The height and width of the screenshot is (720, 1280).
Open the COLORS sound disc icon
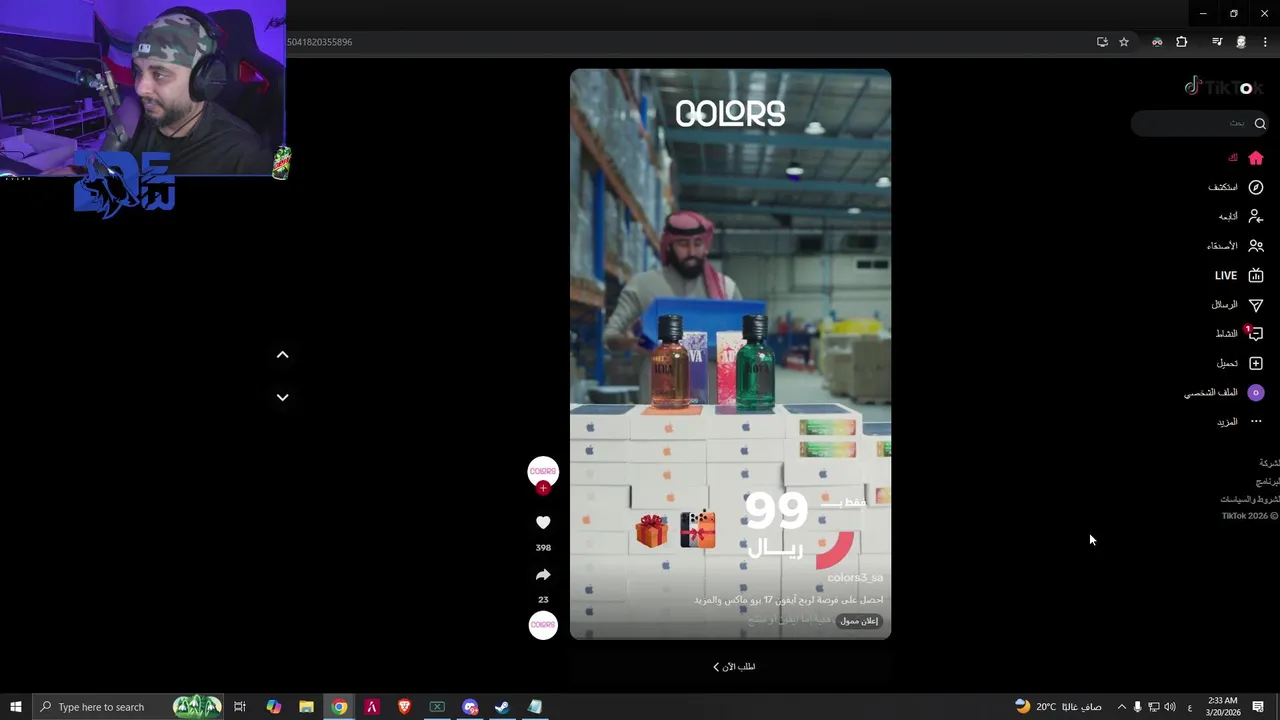[x=543, y=625]
